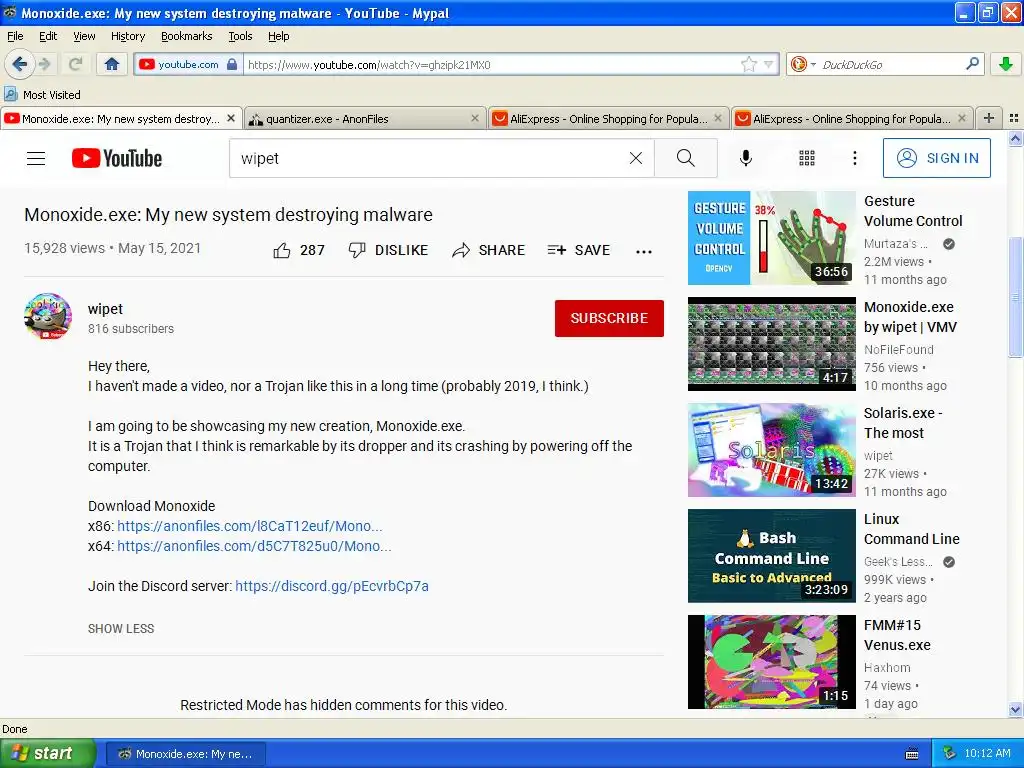Open the Monoxide.exe by wipet VMV thumbnail
1024x768 pixels.
771,344
